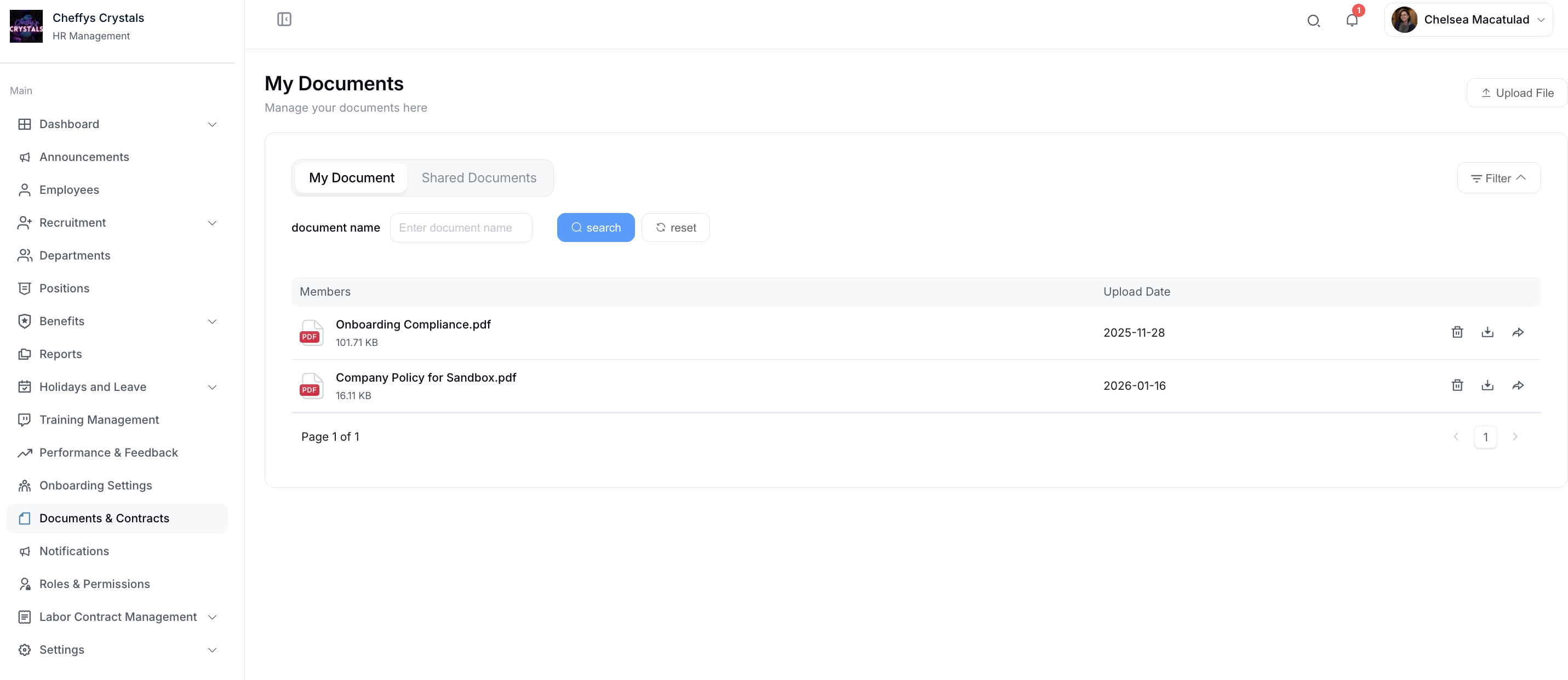
Task: Share Onboarding Compliance.pdf using arrow icon
Action: 1518,332
